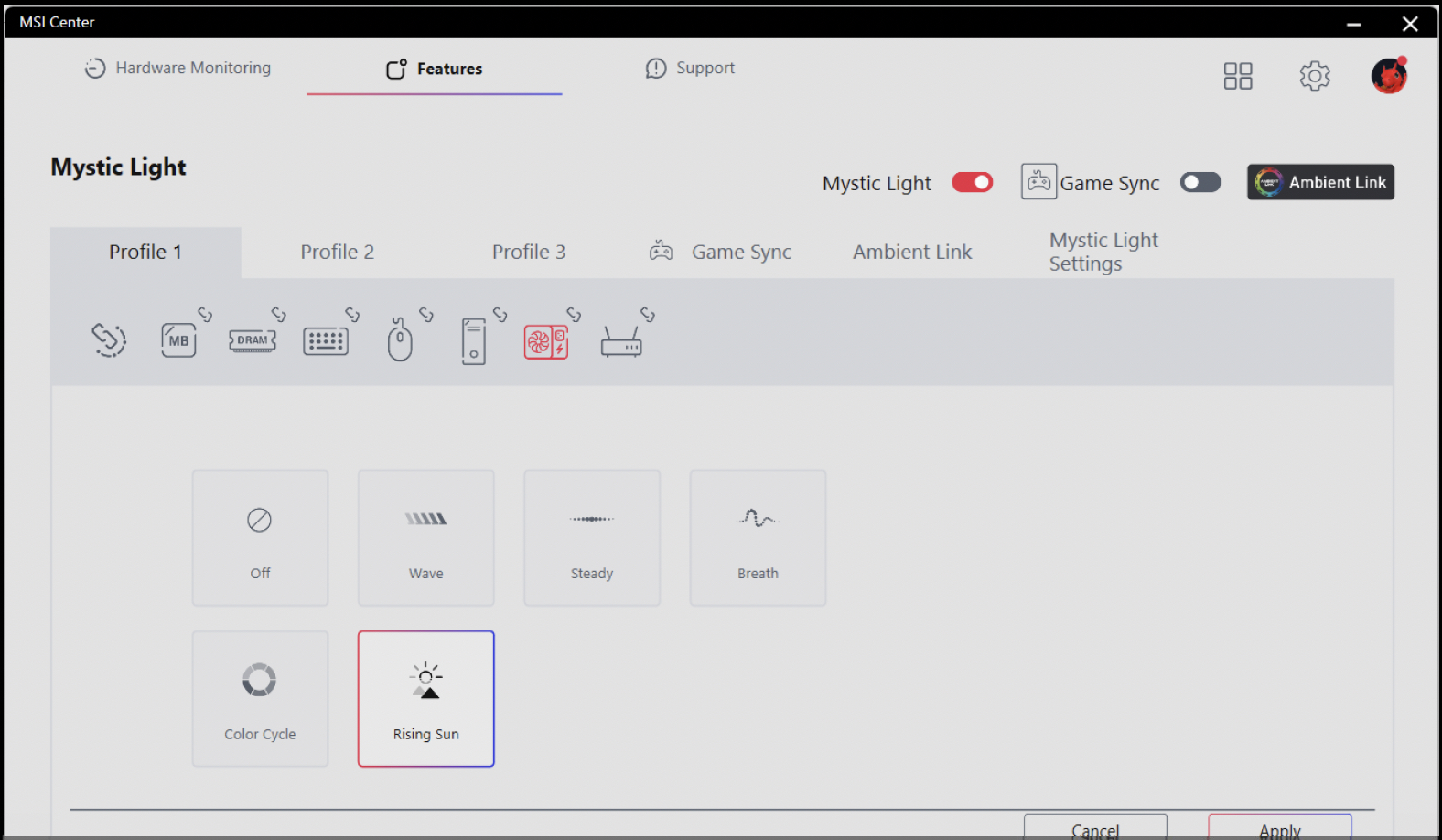The height and width of the screenshot is (840, 1442).
Task: Toggle the link icon above the MB device
Action: pos(205,314)
